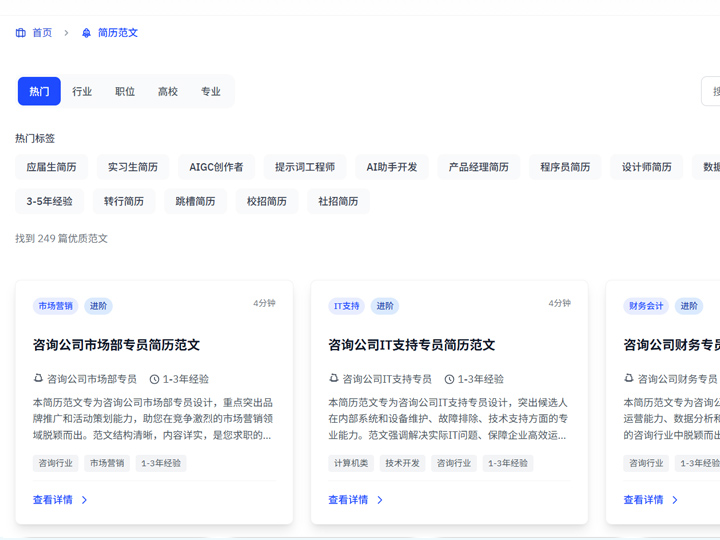
Task: Click the 市场营销 badge on first card
Action: [56, 306]
